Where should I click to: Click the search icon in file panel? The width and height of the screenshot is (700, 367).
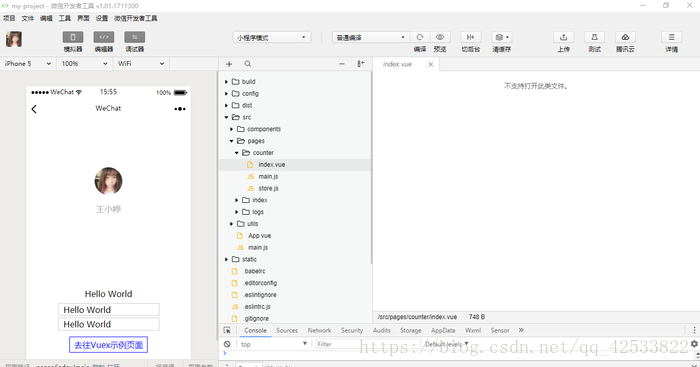click(x=248, y=64)
